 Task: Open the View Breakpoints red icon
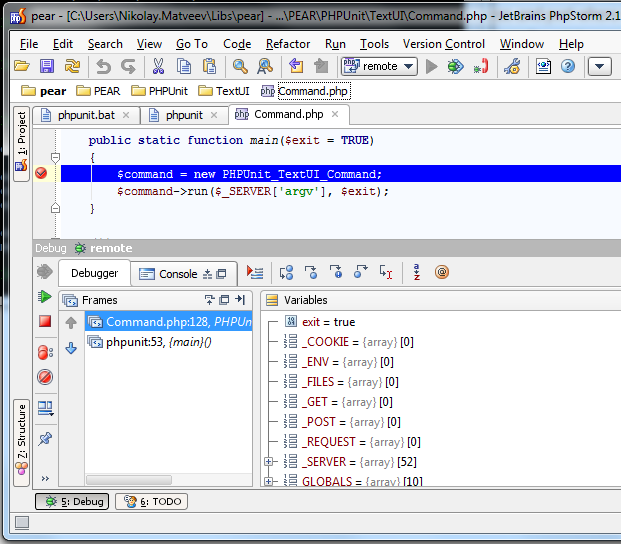tap(45, 352)
